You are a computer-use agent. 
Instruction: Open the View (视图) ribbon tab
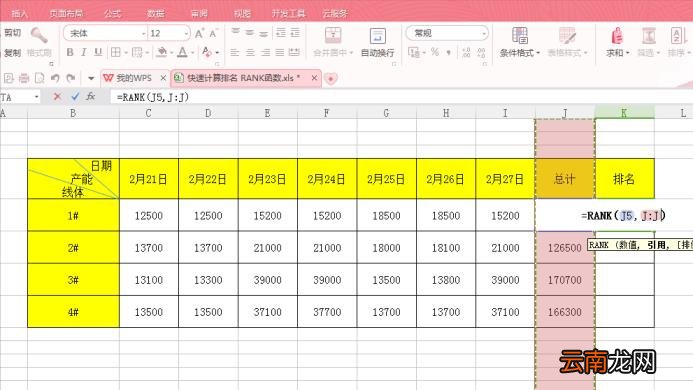(242, 13)
